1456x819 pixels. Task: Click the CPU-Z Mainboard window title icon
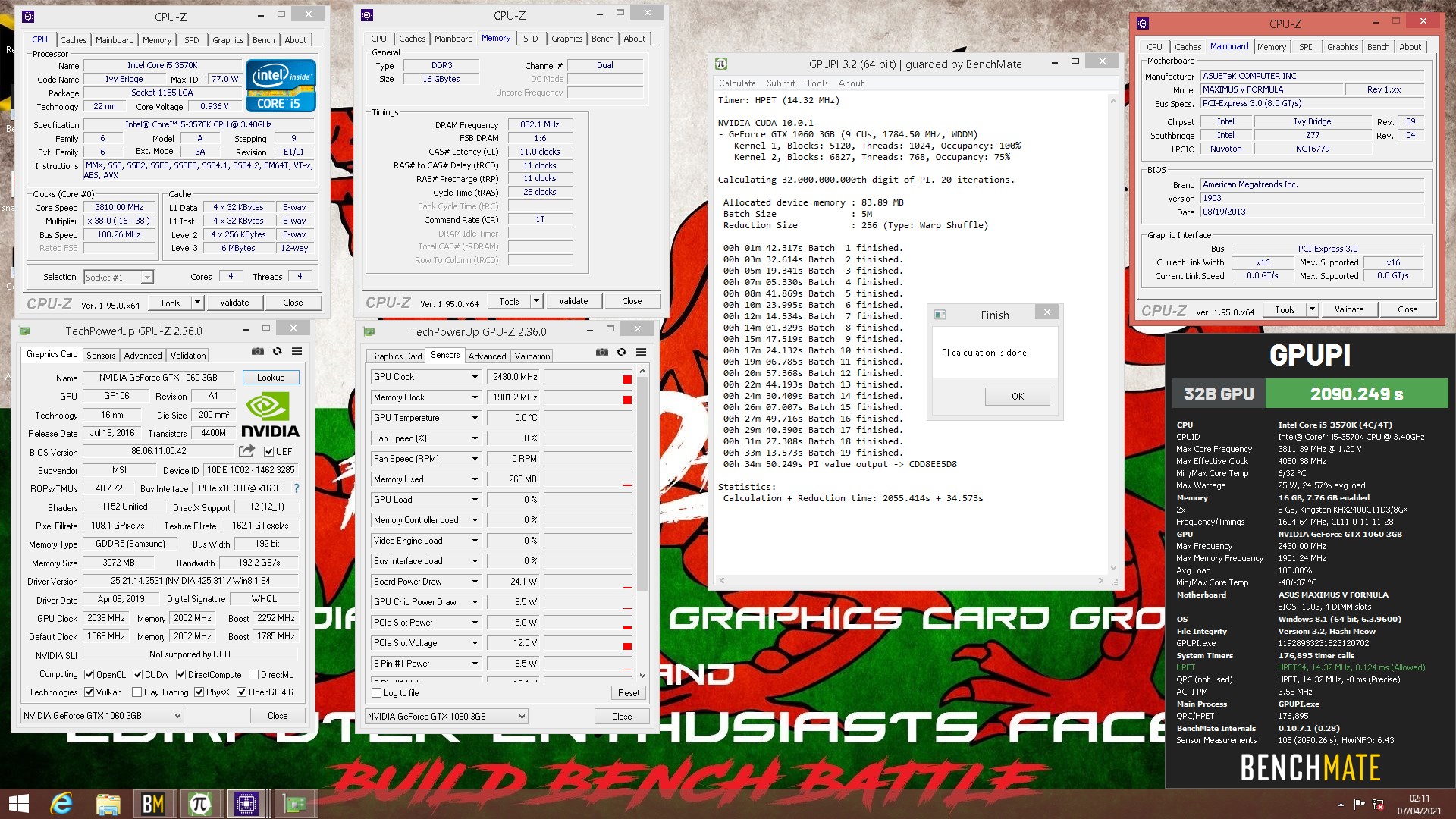tap(1143, 24)
